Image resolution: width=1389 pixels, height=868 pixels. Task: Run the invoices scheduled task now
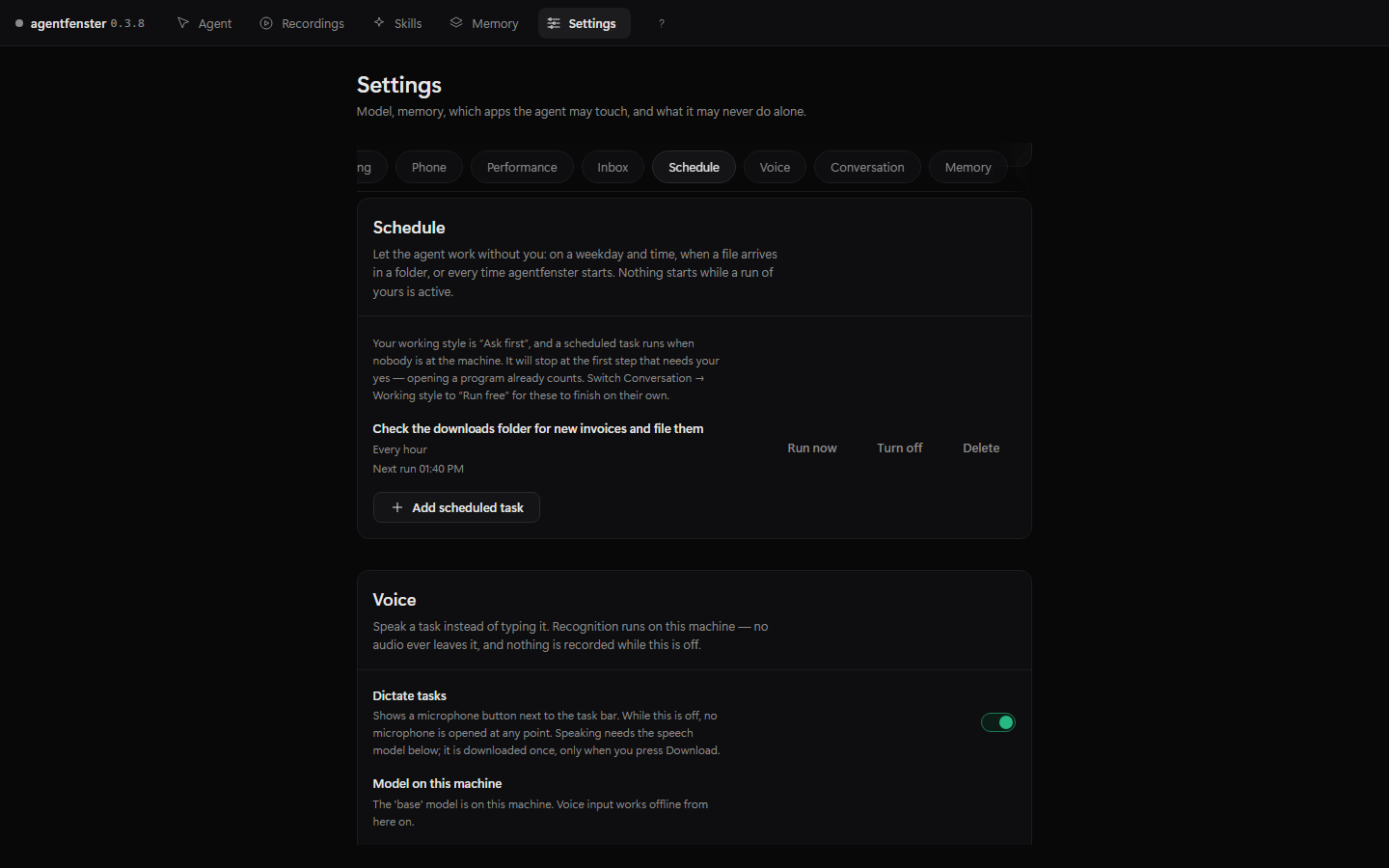pyautogui.click(x=812, y=448)
